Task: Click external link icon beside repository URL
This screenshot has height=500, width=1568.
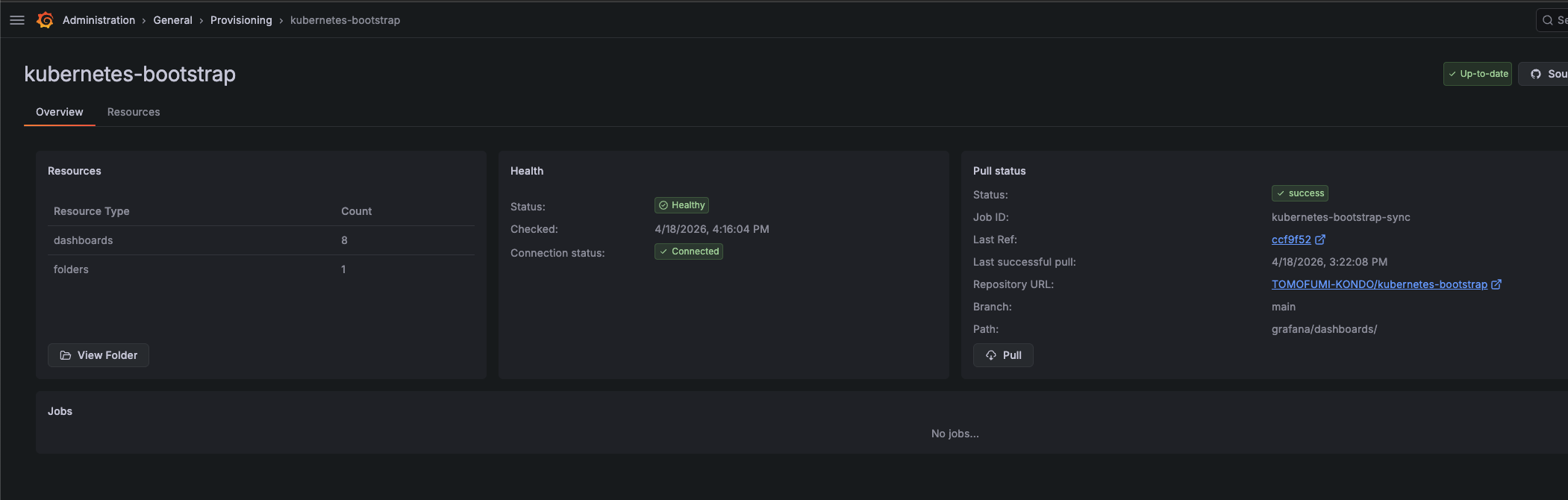Action: tap(1496, 284)
